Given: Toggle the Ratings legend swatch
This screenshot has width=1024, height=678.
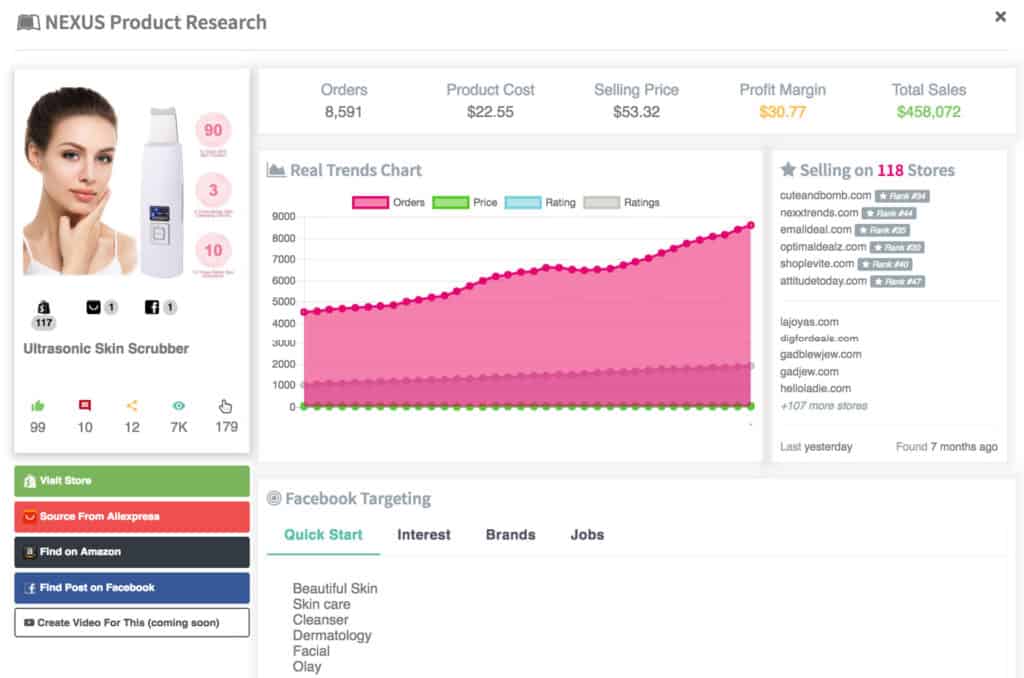Looking at the screenshot, I should tap(601, 202).
